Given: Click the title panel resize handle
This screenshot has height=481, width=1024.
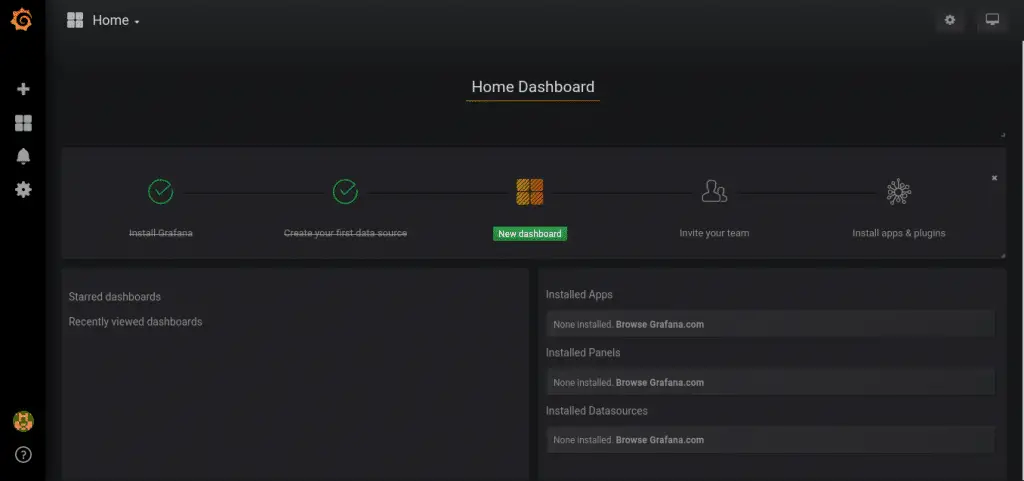Looking at the screenshot, I should pyautogui.click(x=1002, y=134).
